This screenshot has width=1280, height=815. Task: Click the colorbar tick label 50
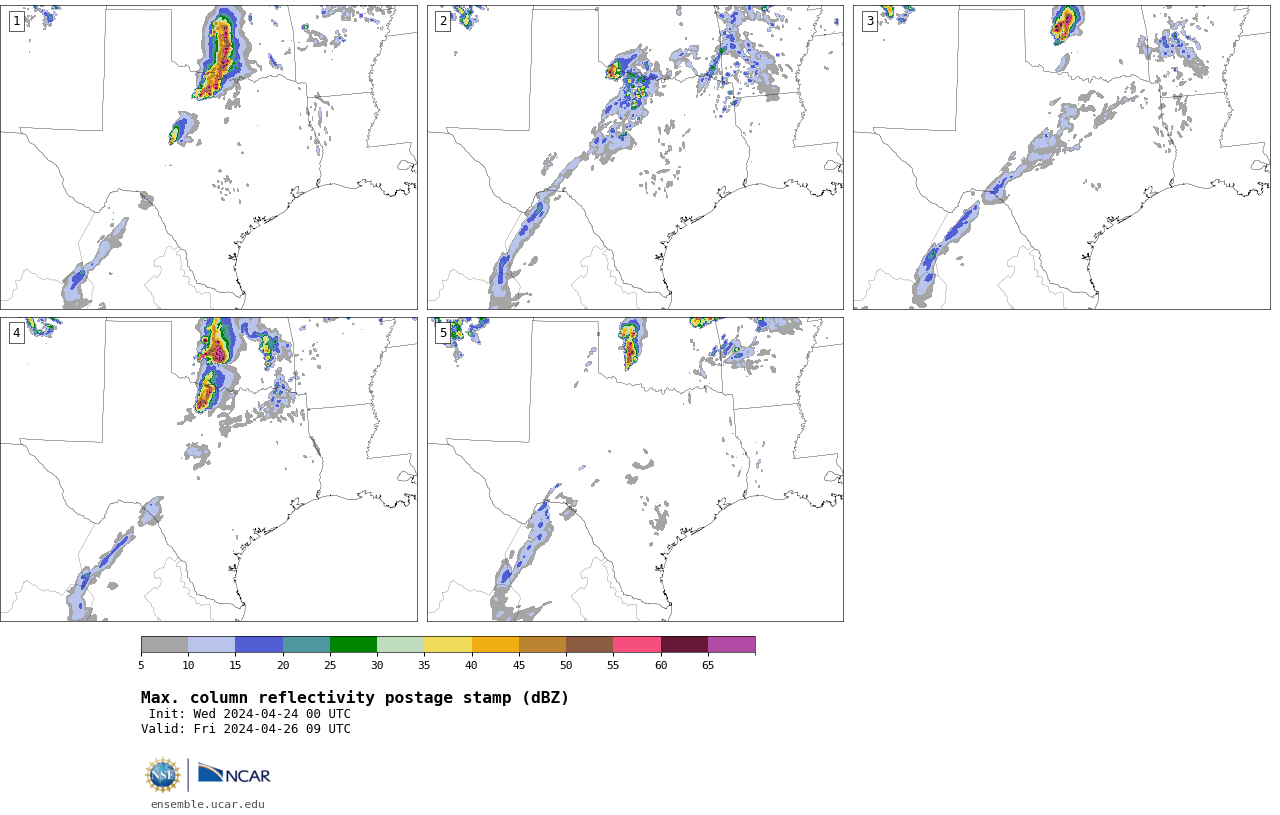click(x=566, y=665)
